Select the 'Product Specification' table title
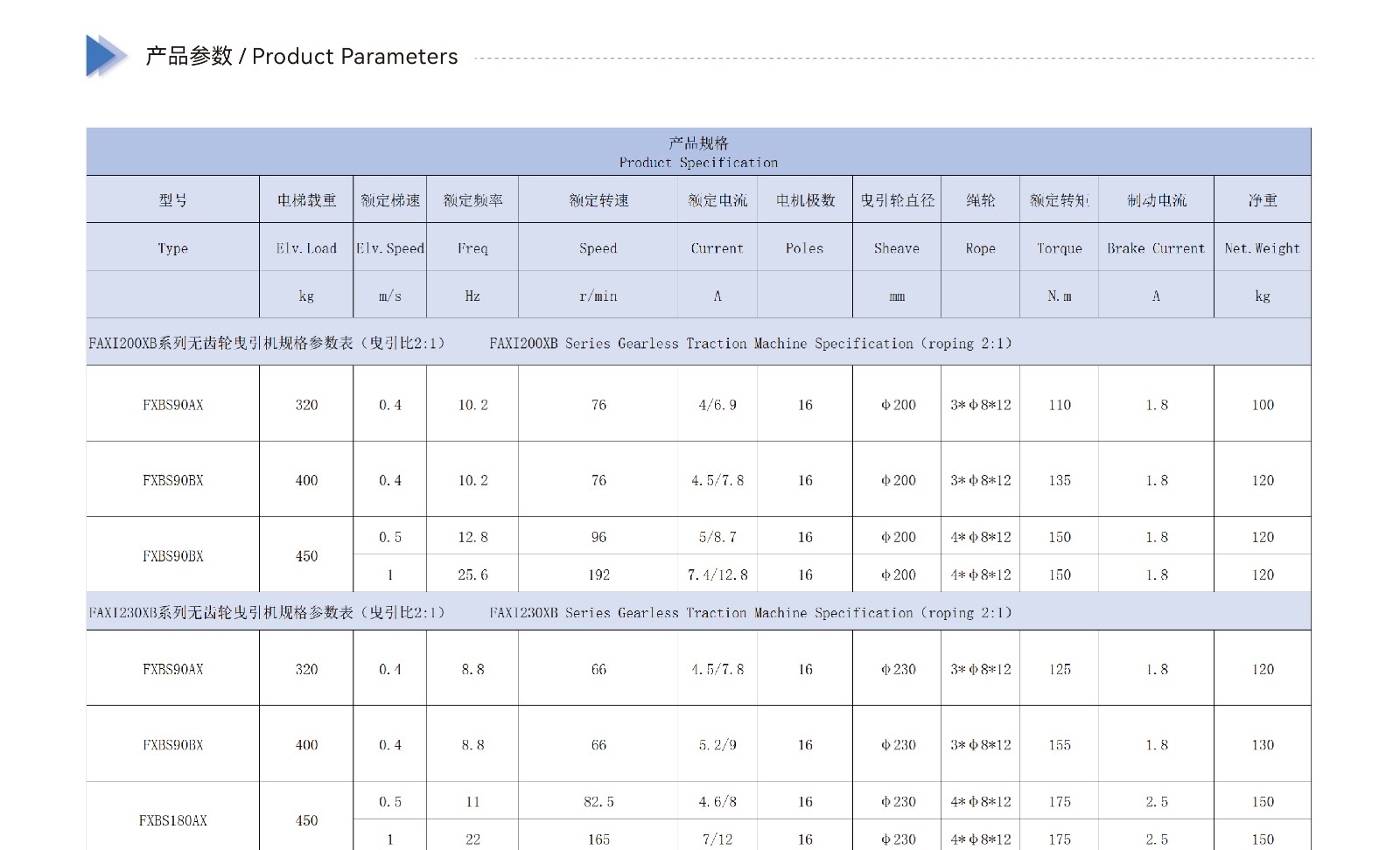 pyautogui.click(x=698, y=163)
